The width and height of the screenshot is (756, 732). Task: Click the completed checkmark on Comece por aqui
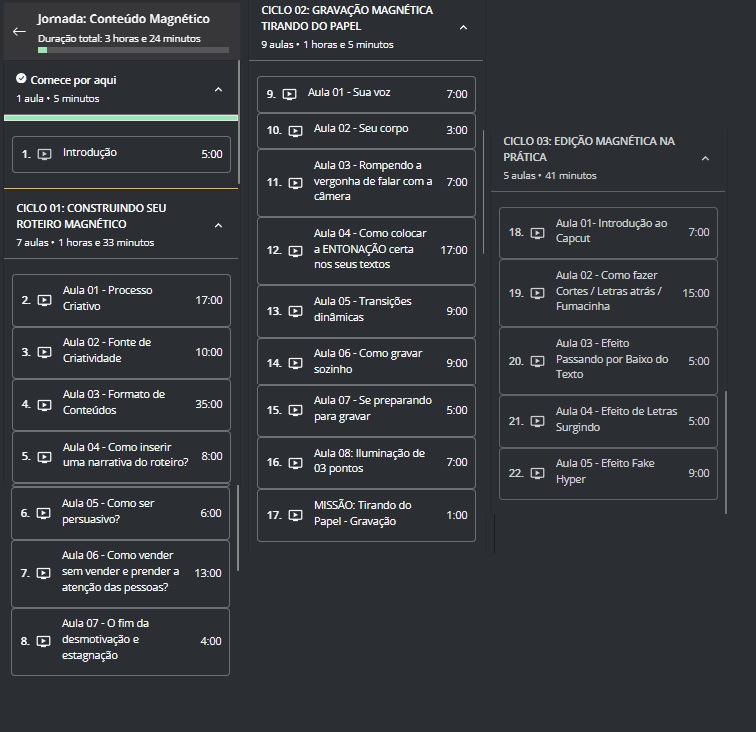pyautogui.click(x=22, y=78)
